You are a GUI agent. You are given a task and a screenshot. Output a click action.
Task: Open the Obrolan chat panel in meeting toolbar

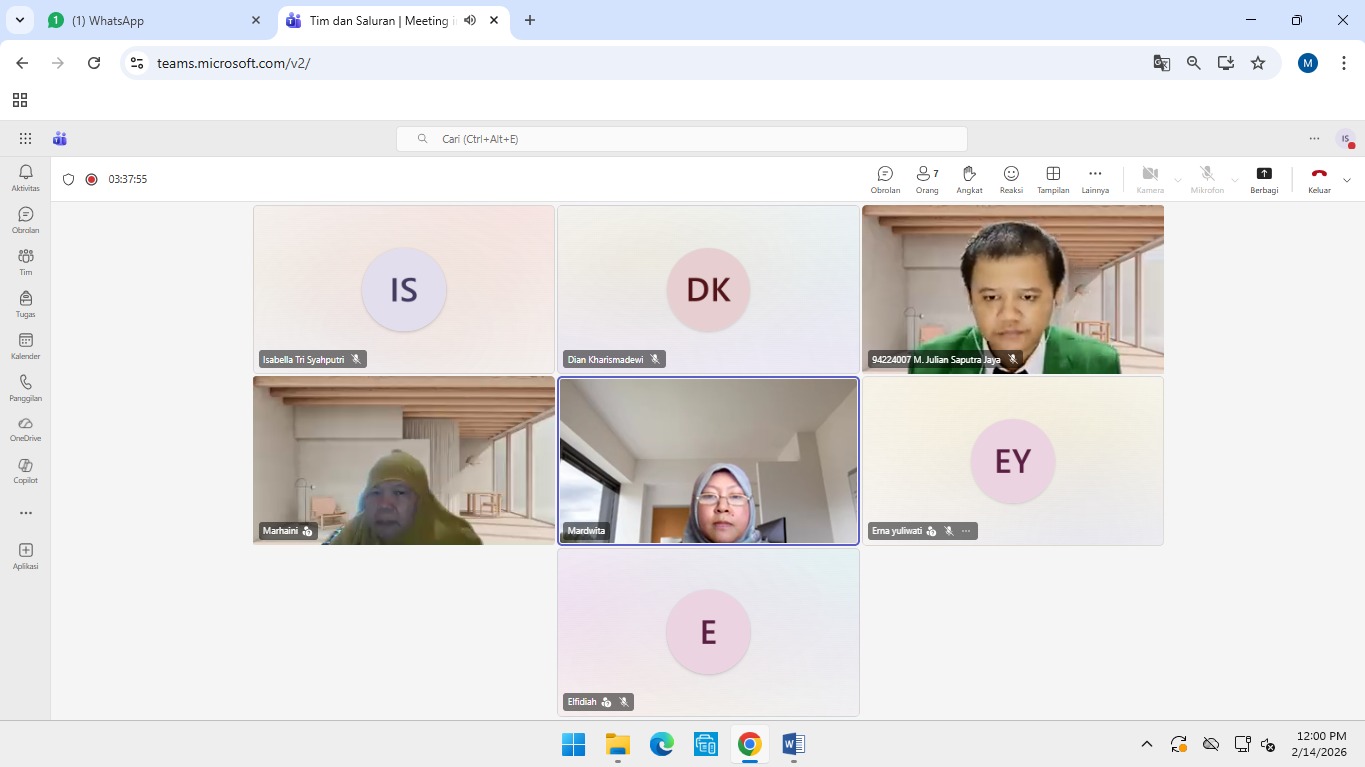(885, 179)
